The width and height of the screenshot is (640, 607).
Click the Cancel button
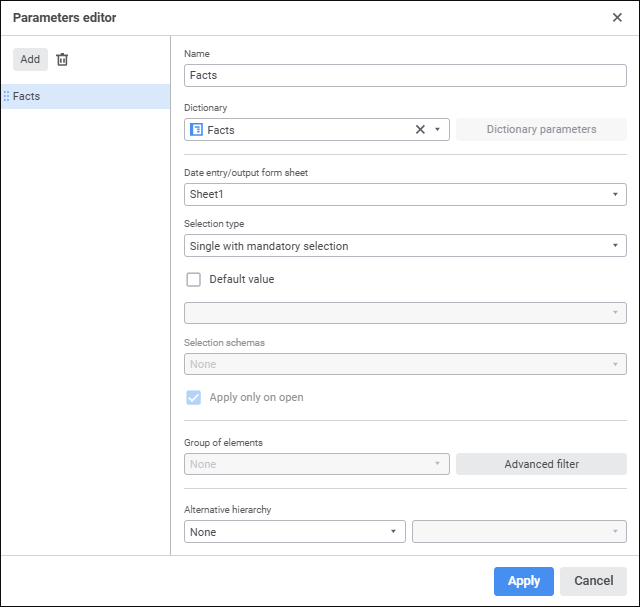(594, 581)
